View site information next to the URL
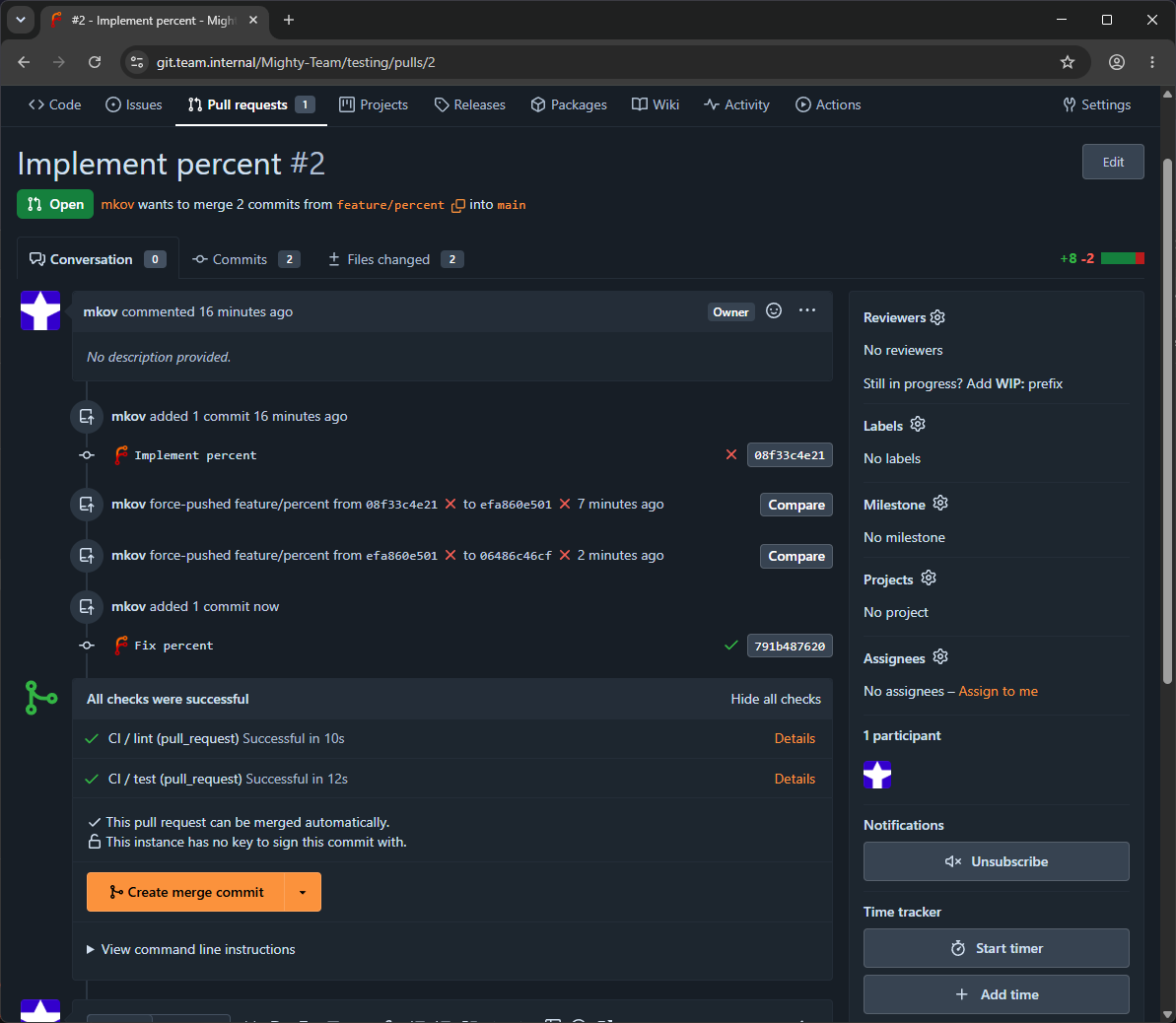 coord(137,62)
